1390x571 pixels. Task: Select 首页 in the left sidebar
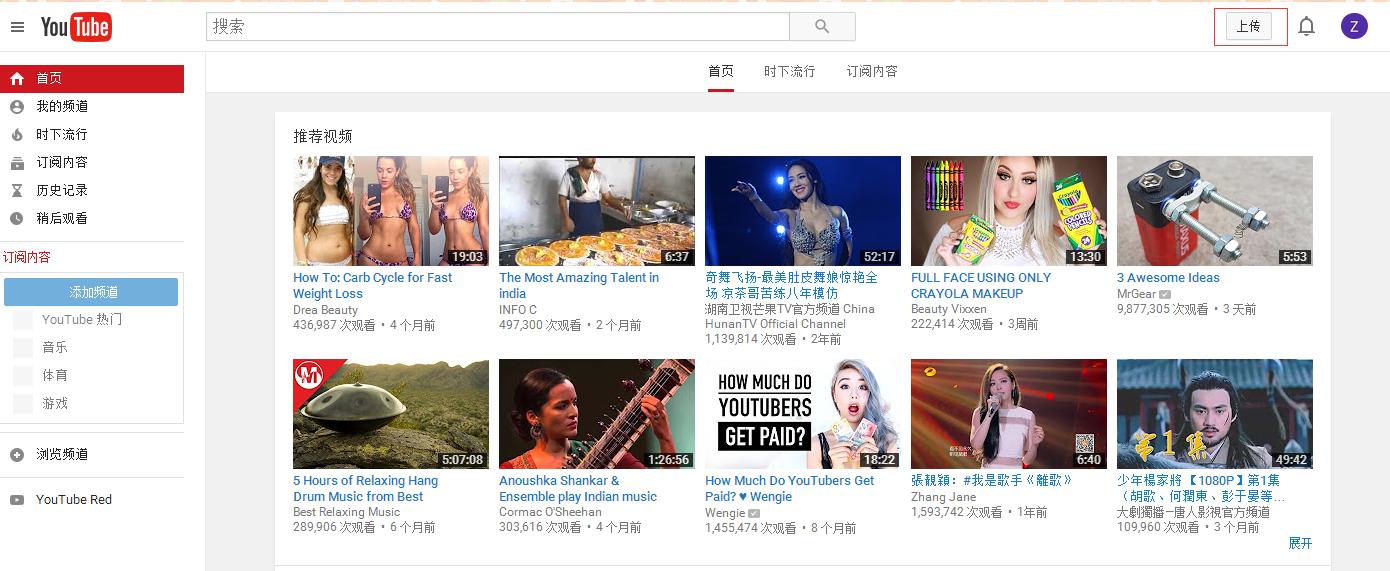tap(92, 78)
